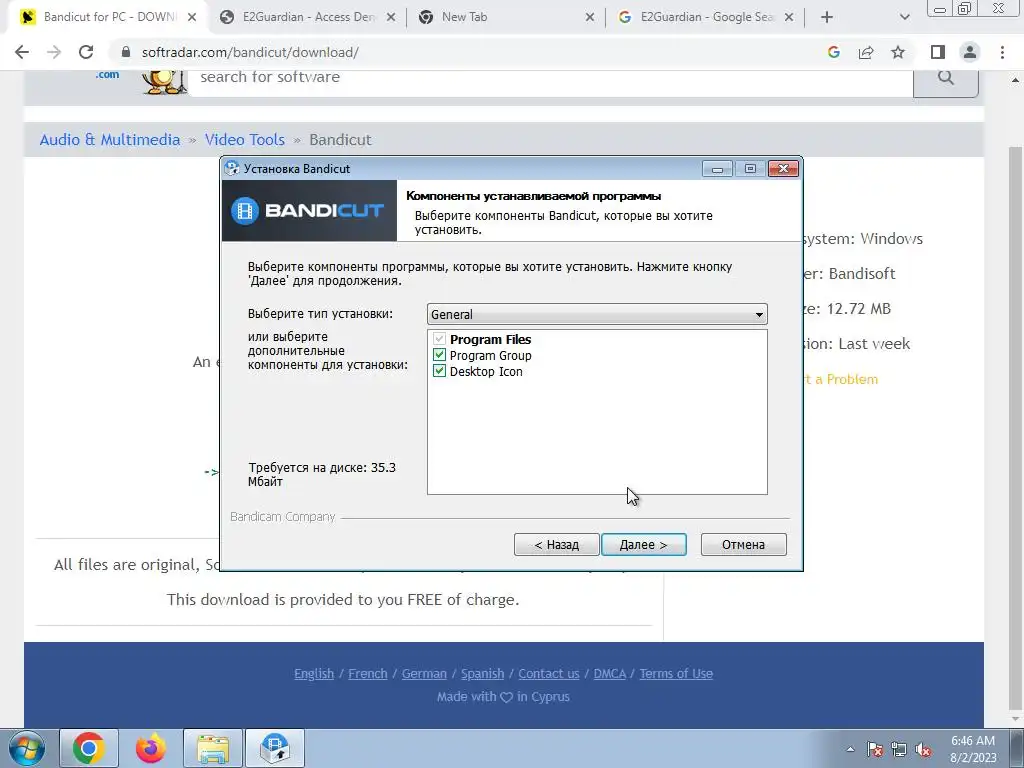
Task: Click the Bandicut installer title bar icon
Action: [x=232, y=168]
